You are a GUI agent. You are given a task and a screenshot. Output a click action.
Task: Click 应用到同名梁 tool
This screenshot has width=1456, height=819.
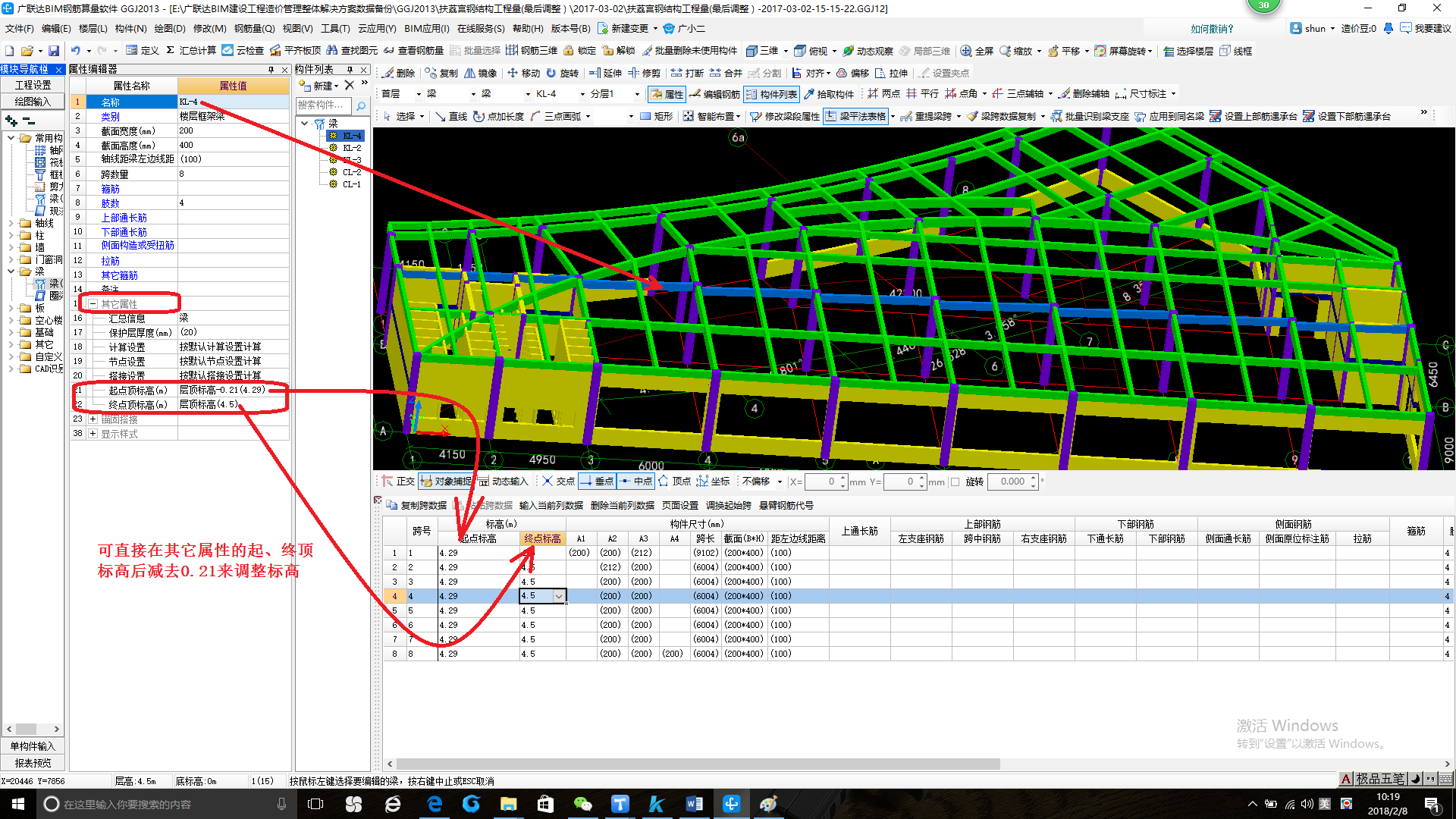click(x=1169, y=116)
